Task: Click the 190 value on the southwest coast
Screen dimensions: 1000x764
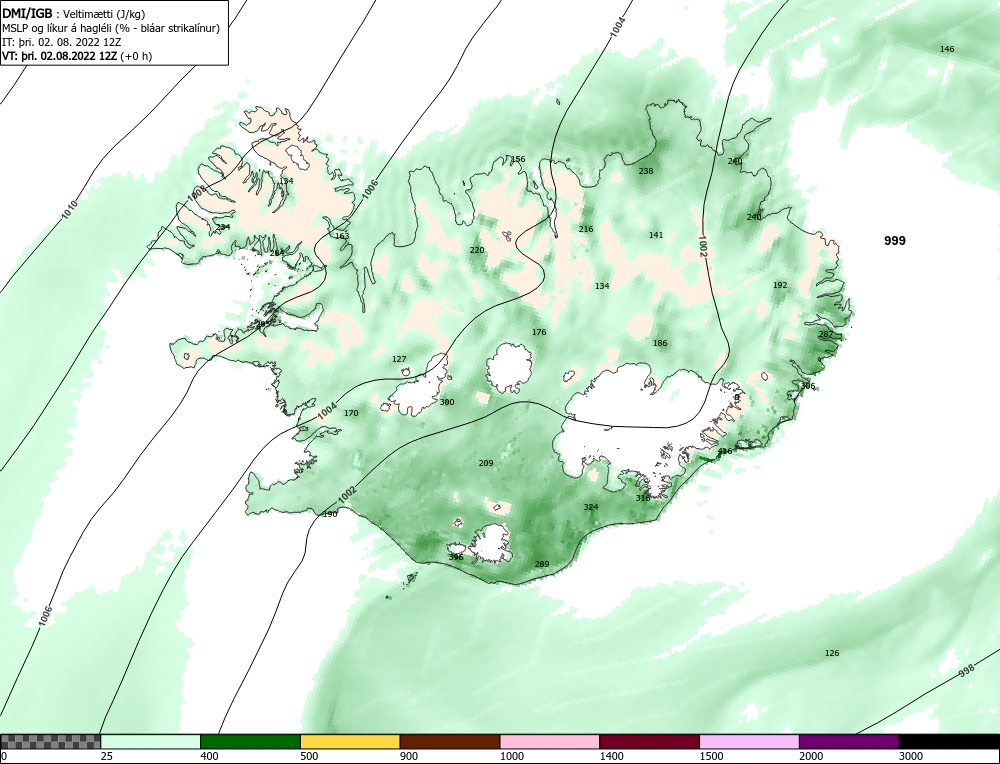Action: pos(330,514)
